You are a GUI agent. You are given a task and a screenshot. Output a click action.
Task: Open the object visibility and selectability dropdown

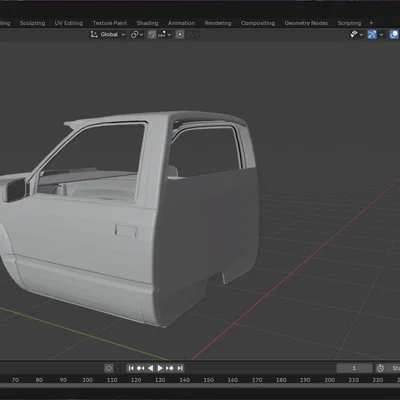(356, 34)
